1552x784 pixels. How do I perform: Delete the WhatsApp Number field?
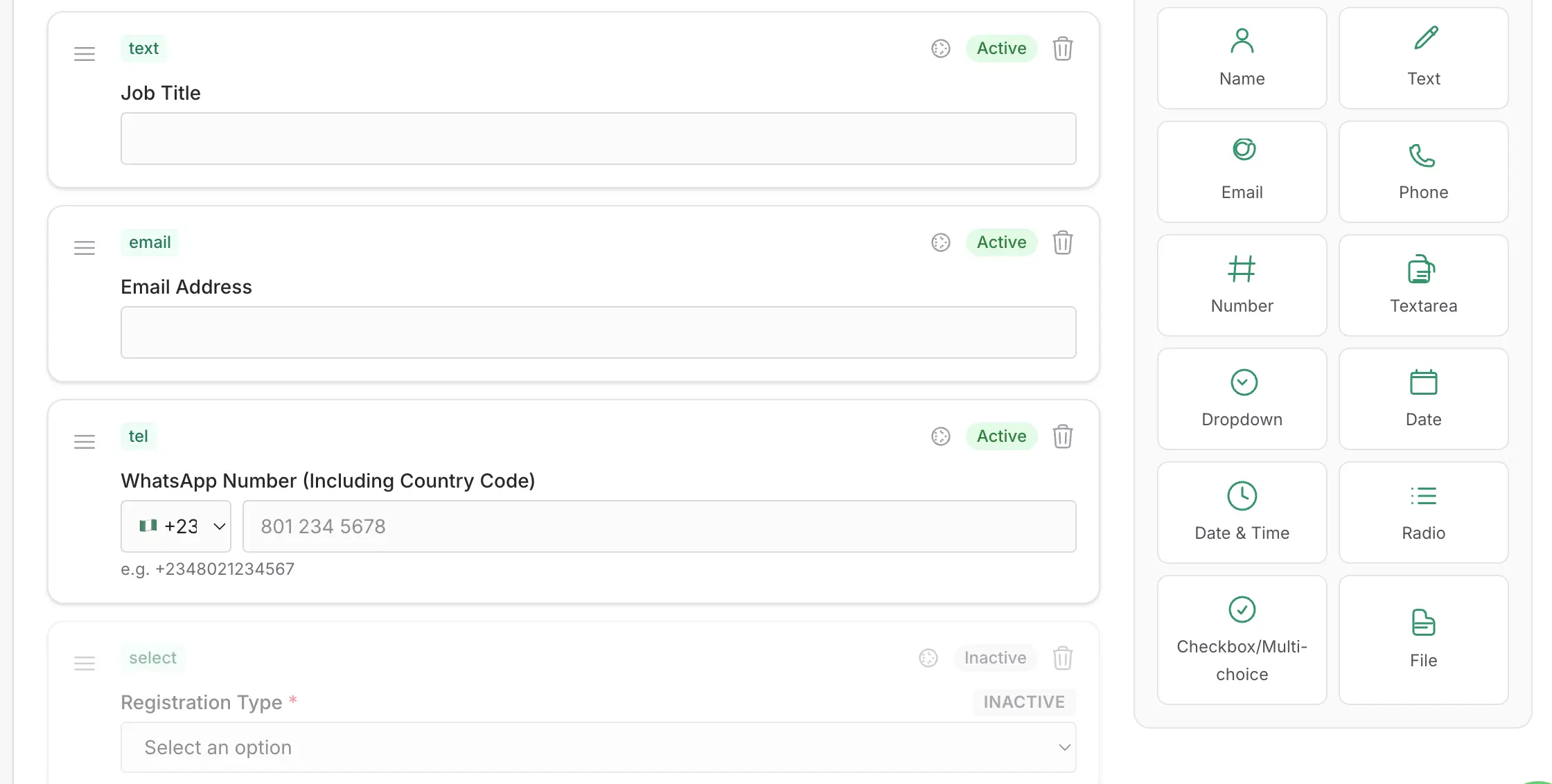coord(1062,436)
